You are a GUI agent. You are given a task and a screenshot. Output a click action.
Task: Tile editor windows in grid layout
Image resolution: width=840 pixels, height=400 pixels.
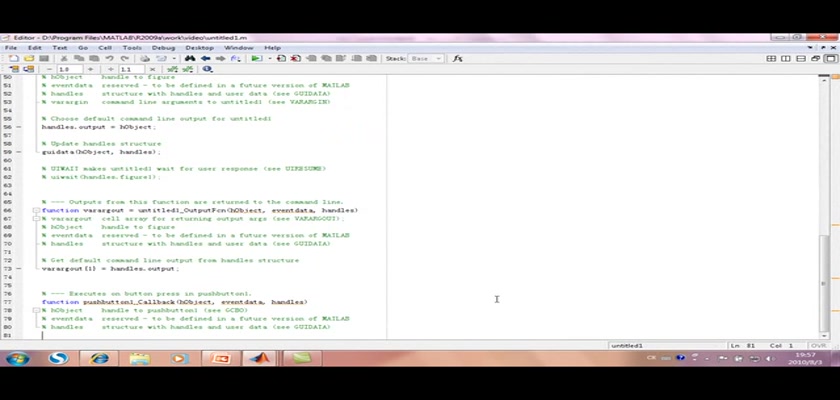click(x=771, y=58)
